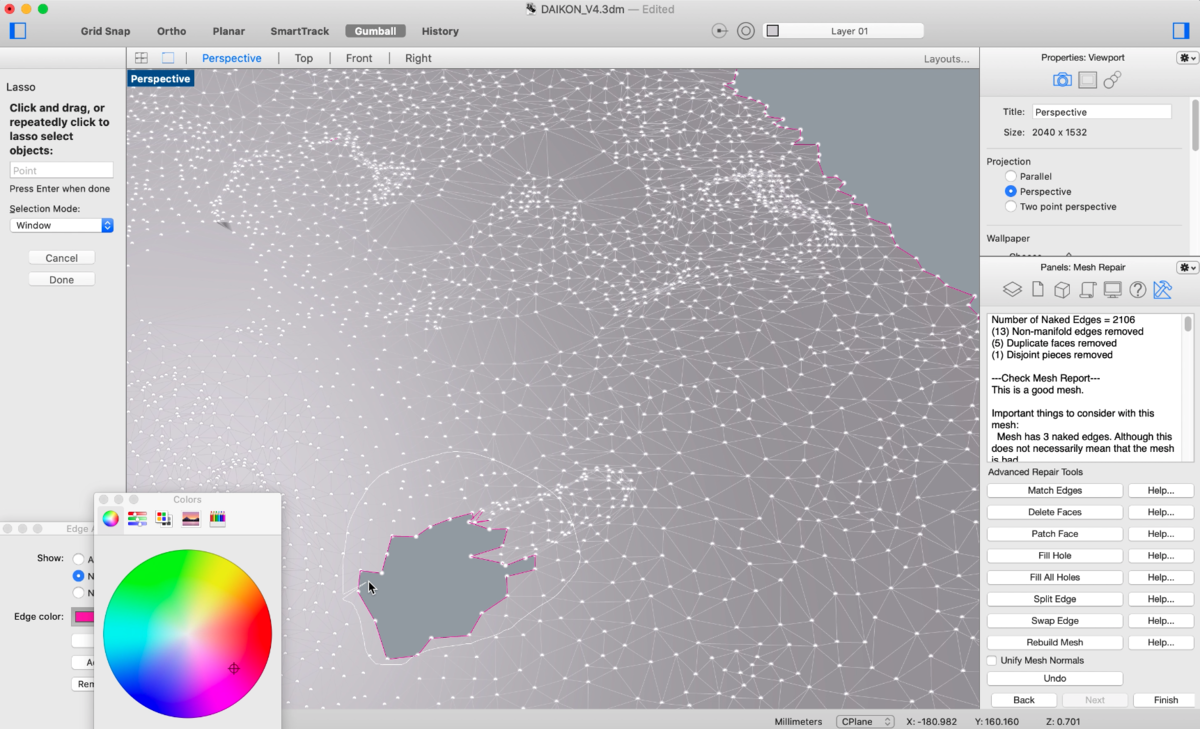
Task: Toggle the left sidebar panel icon
Action: pyautogui.click(x=17, y=31)
